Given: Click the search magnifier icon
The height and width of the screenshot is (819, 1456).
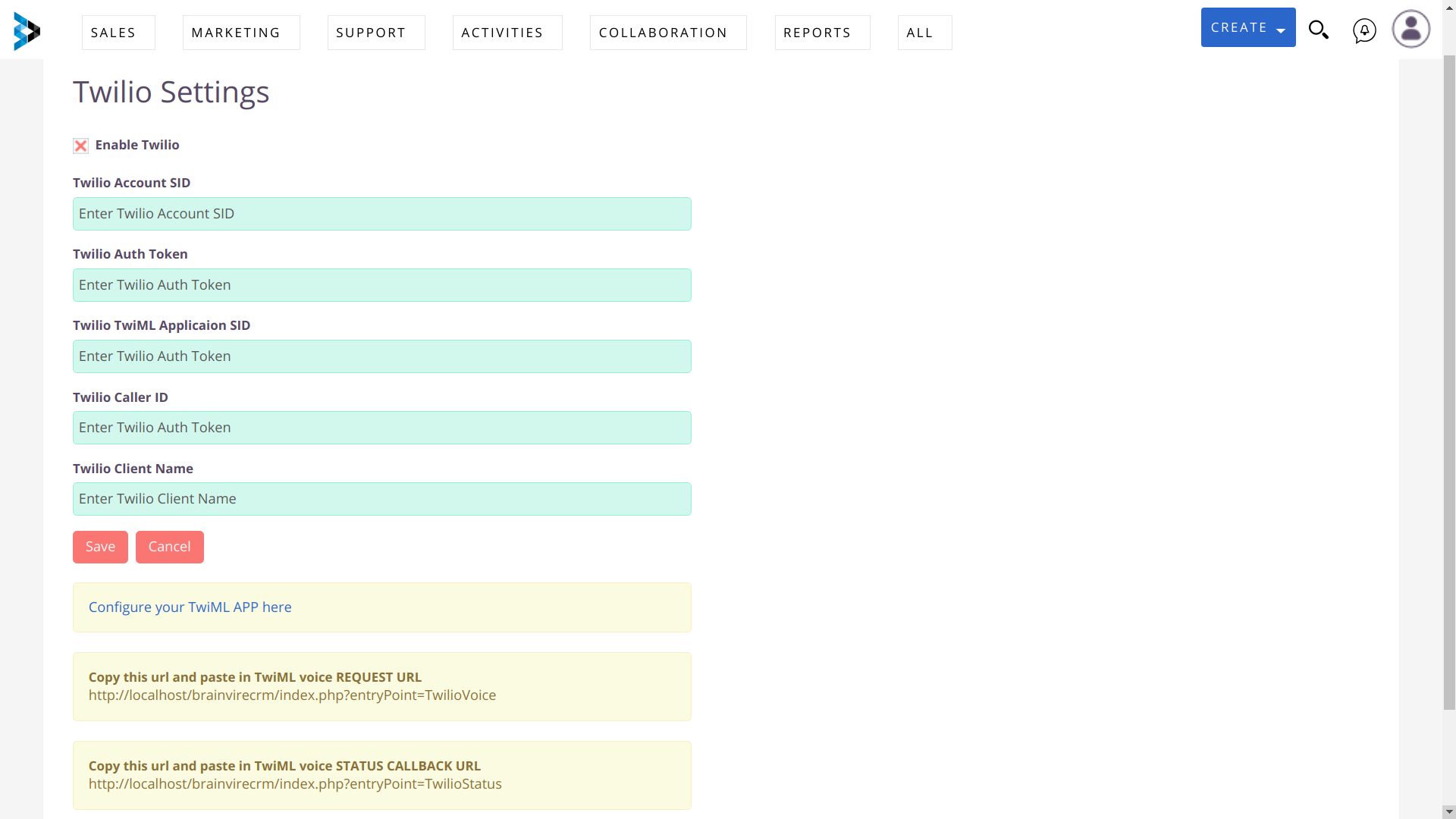Looking at the screenshot, I should [x=1319, y=29].
